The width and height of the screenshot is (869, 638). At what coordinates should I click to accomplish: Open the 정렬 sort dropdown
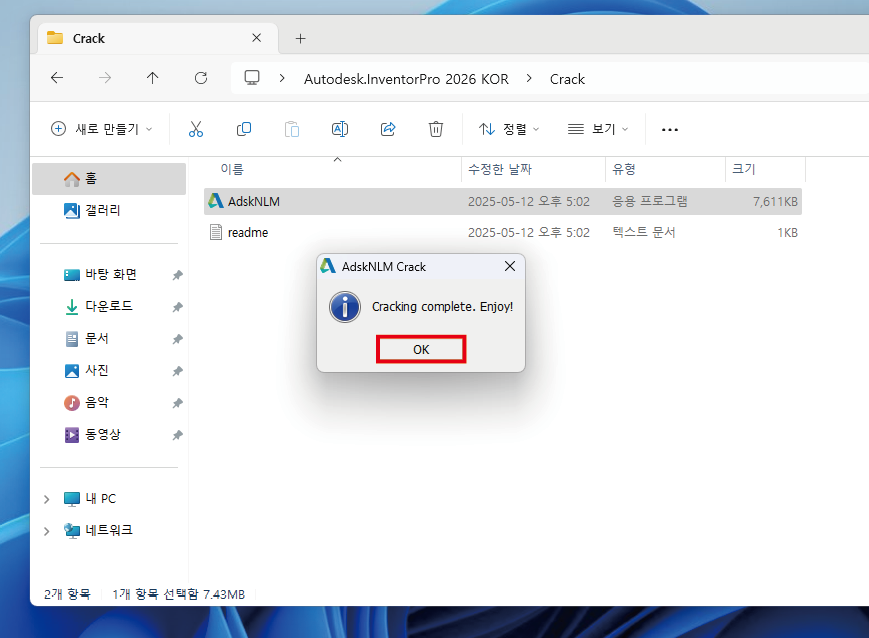click(x=509, y=129)
